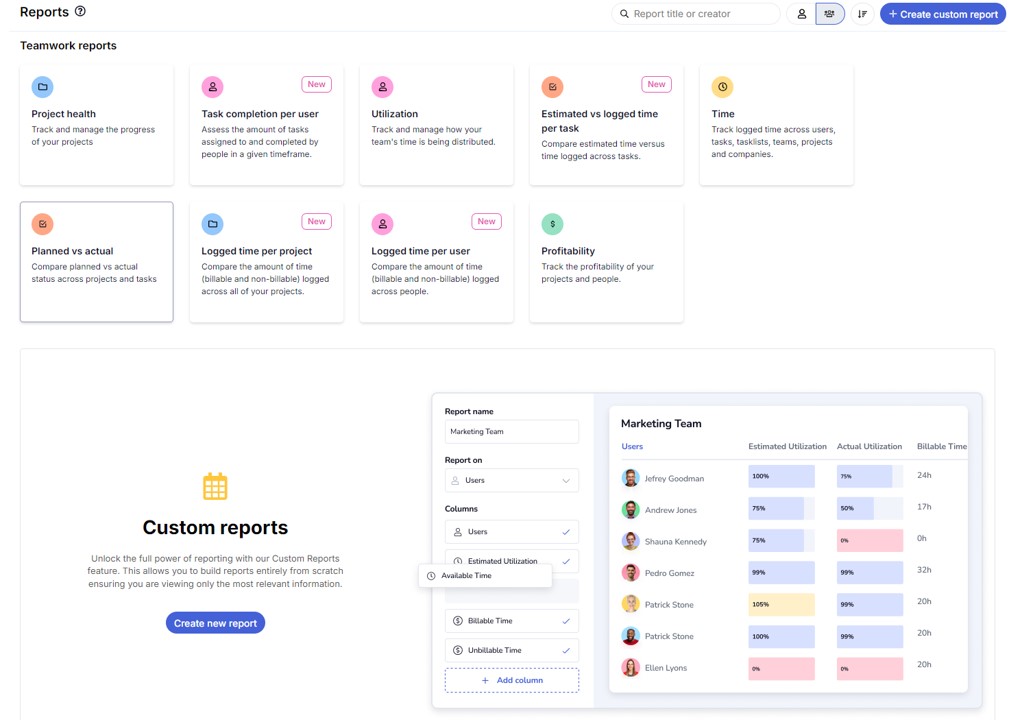1022x720 pixels.
Task: Open the Logged time per project card
Action: click(266, 262)
